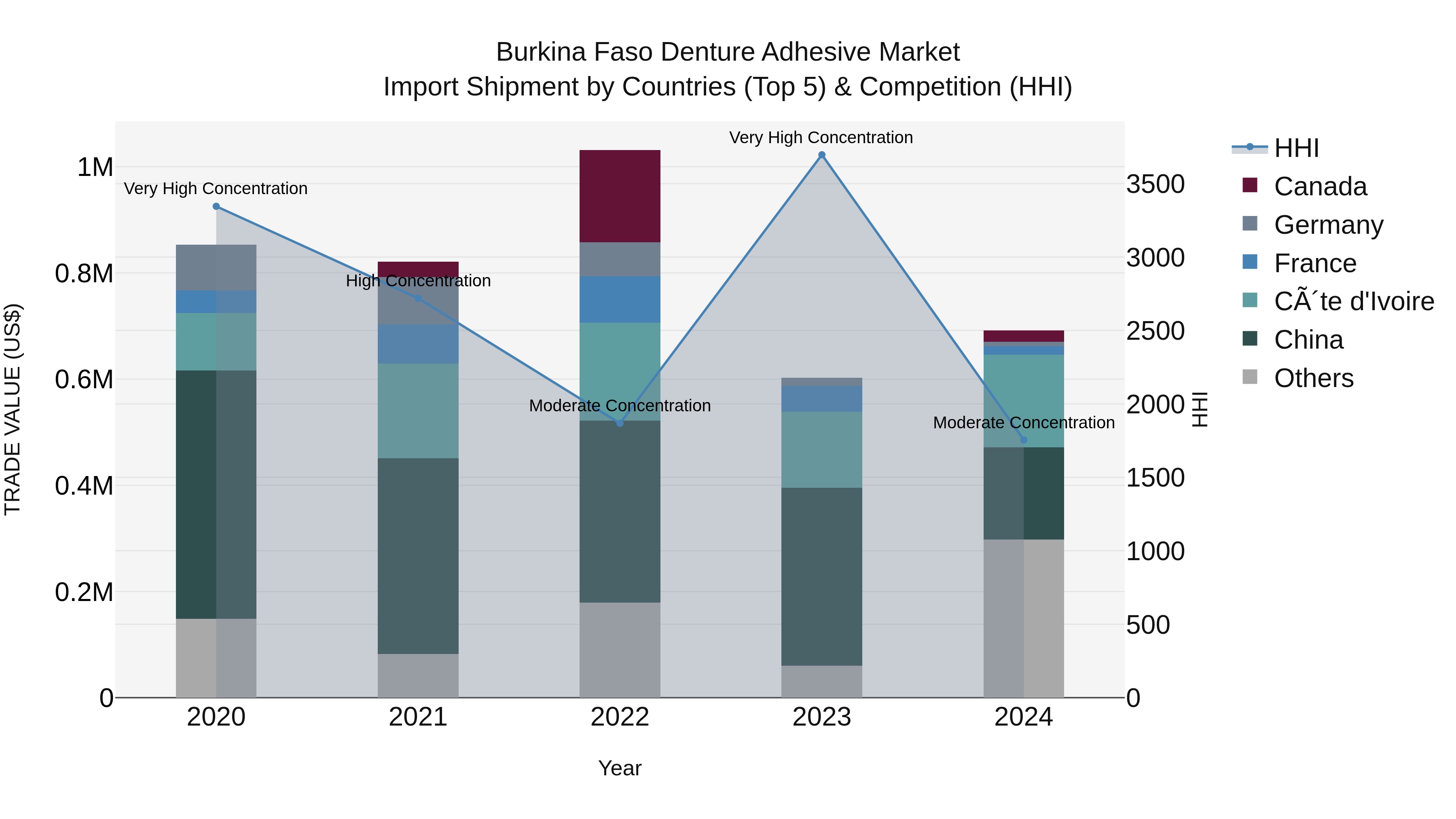The height and width of the screenshot is (819, 1456).
Task: Click the Canada maroon legend swatch
Action: (x=1250, y=185)
